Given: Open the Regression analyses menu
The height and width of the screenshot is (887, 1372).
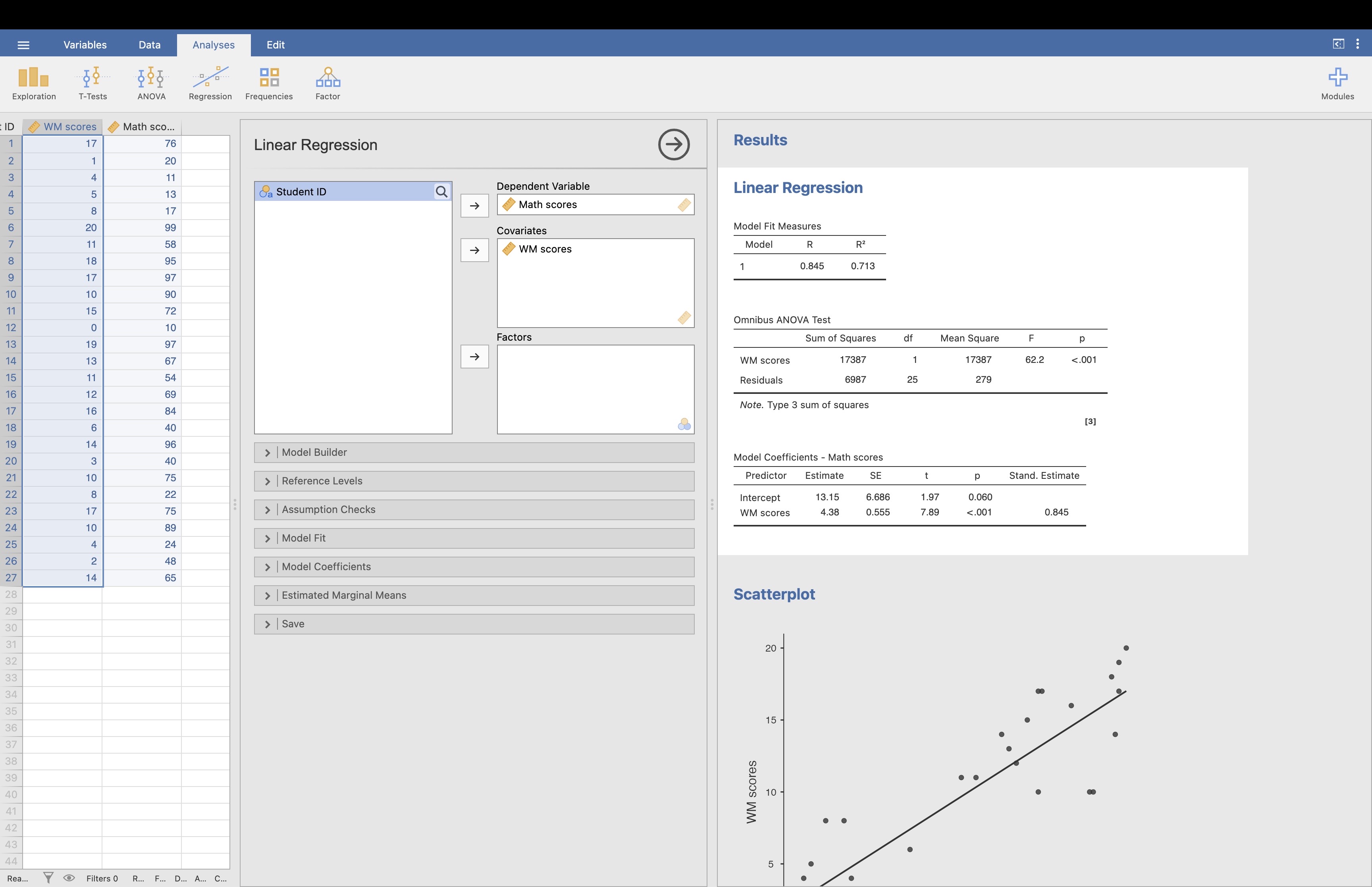Looking at the screenshot, I should 210,83.
